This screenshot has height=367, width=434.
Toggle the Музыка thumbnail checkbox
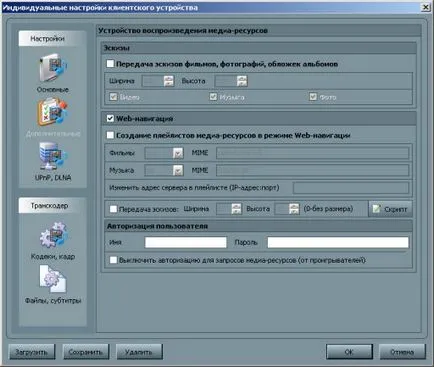213,97
